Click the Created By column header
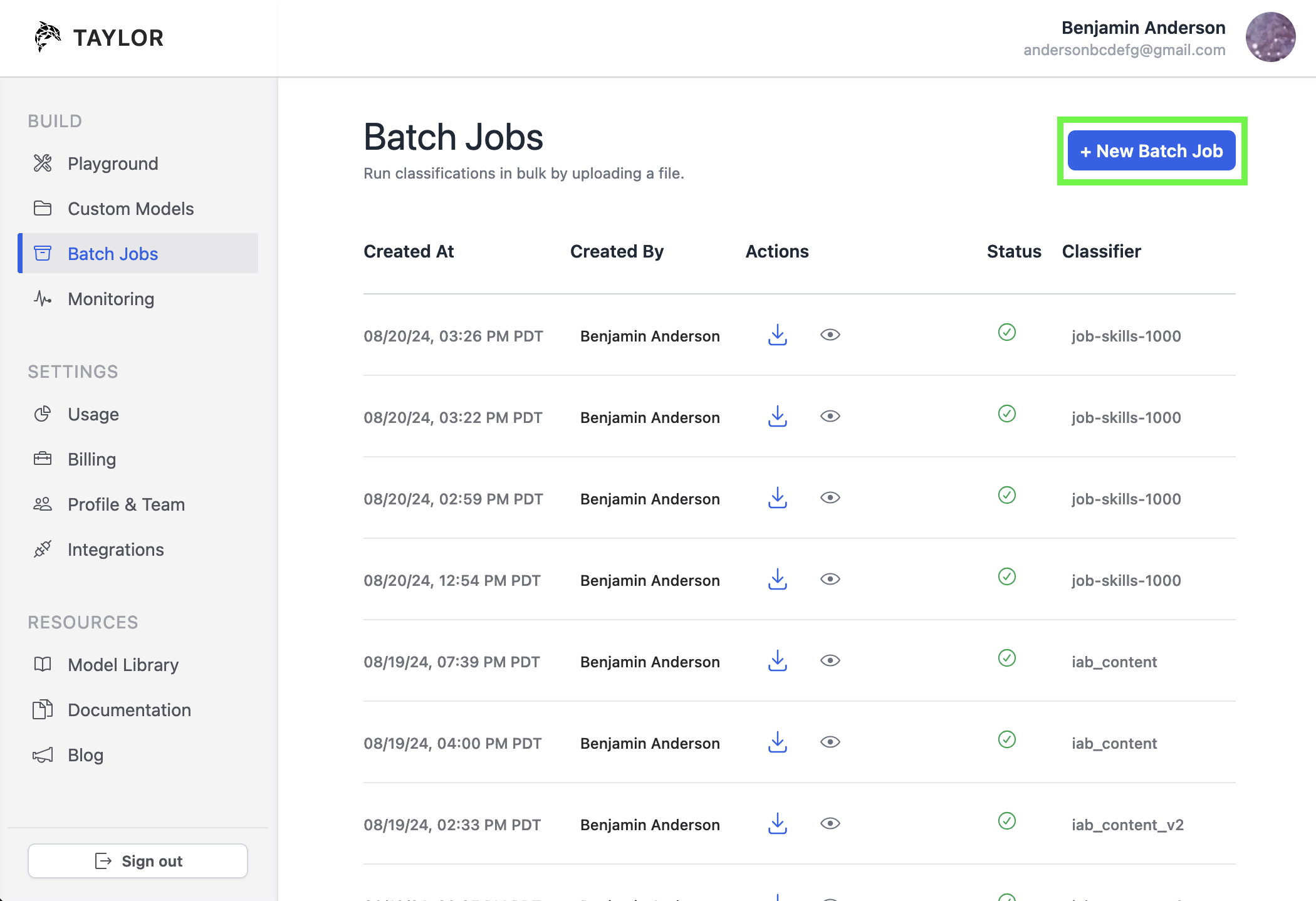The width and height of the screenshot is (1316, 901). [x=617, y=251]
